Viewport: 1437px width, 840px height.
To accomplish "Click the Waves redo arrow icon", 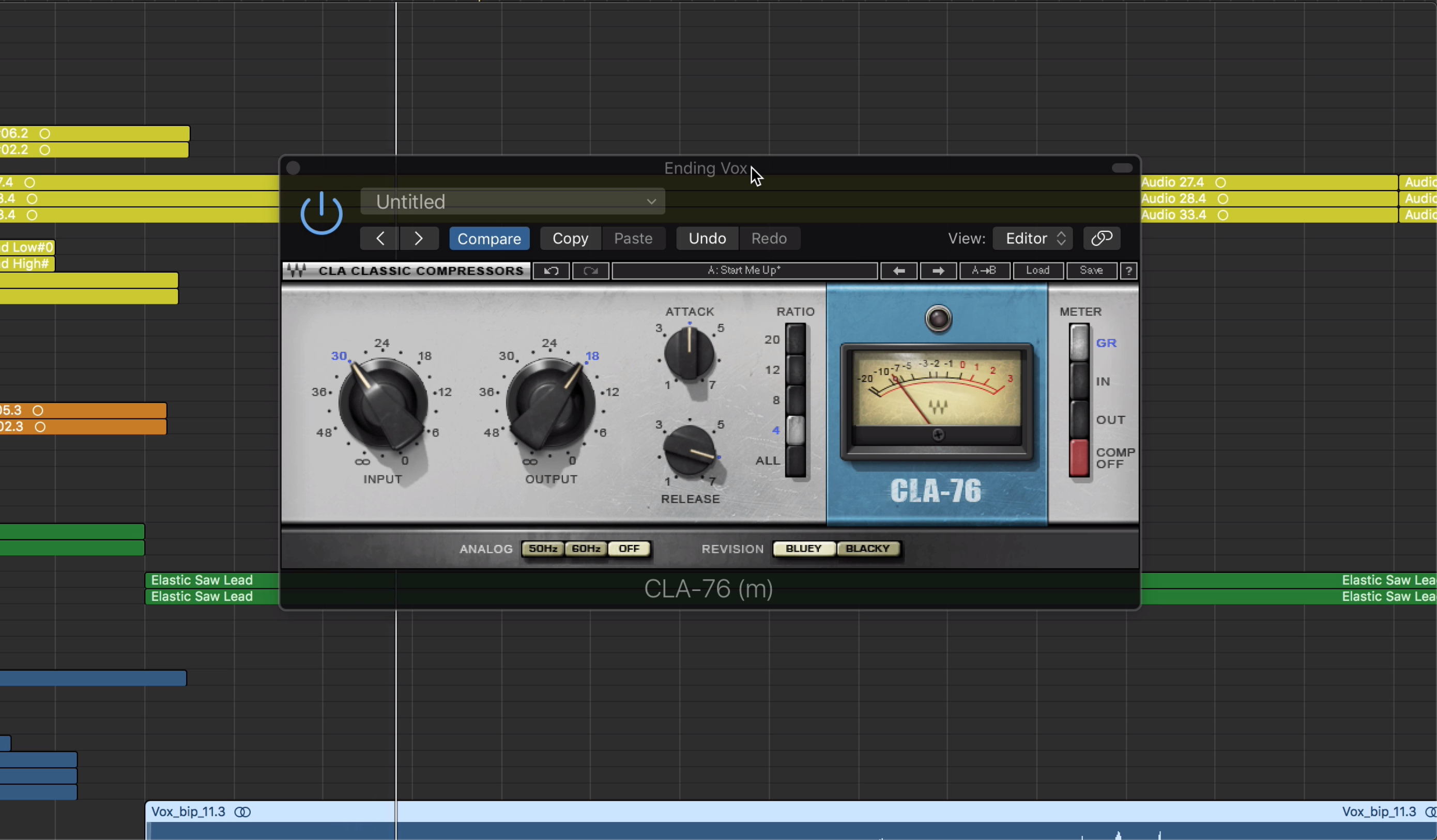I will 590,271.
